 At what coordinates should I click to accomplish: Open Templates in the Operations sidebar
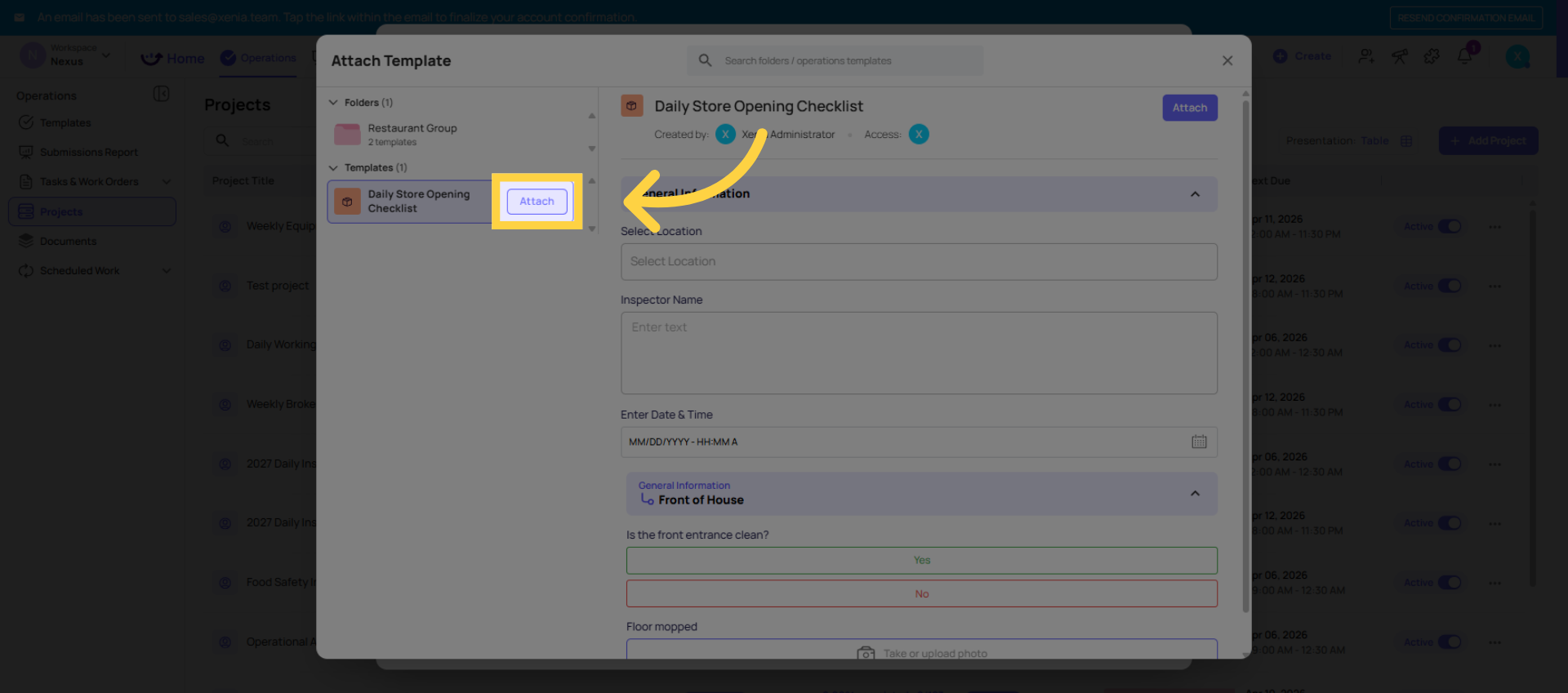[x=65, y=123]
